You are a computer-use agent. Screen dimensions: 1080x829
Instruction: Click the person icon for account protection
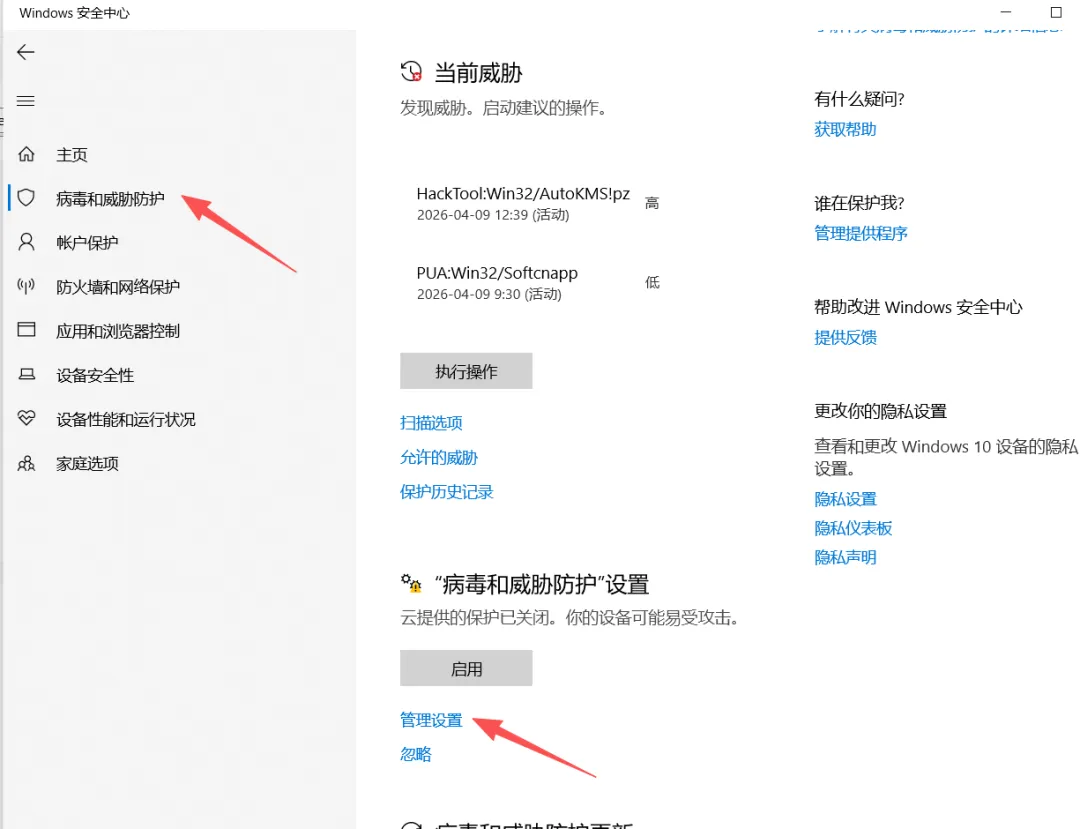pos(26,242)
